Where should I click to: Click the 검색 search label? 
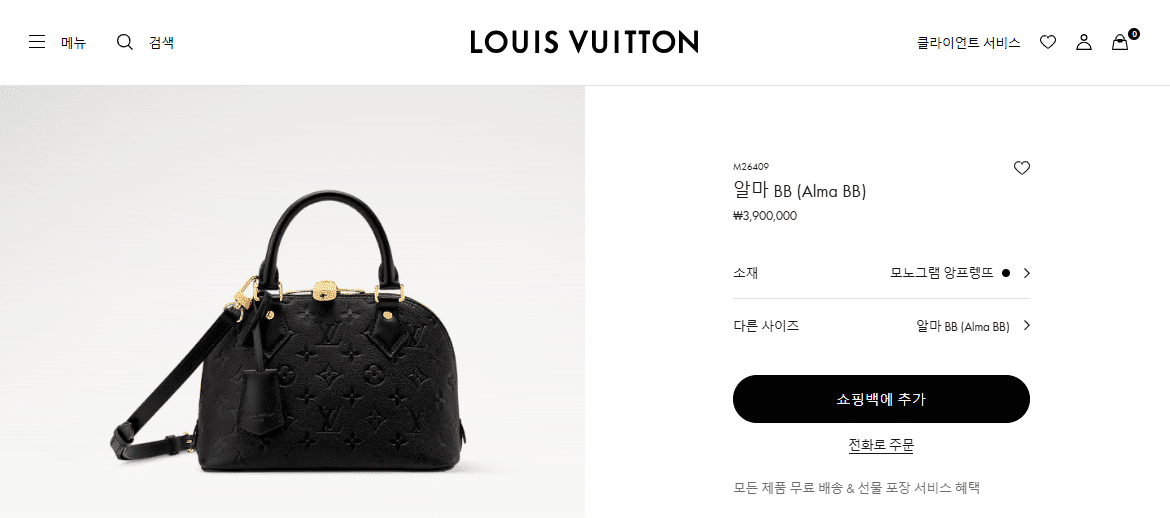click(161, 43)
